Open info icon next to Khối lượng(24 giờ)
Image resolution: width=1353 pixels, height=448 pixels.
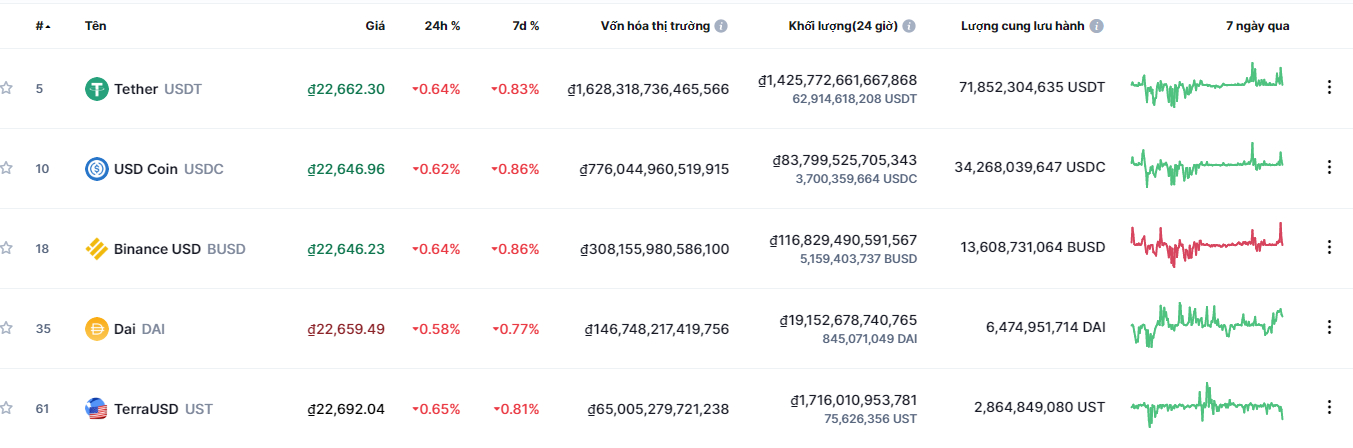click(909, 26)
